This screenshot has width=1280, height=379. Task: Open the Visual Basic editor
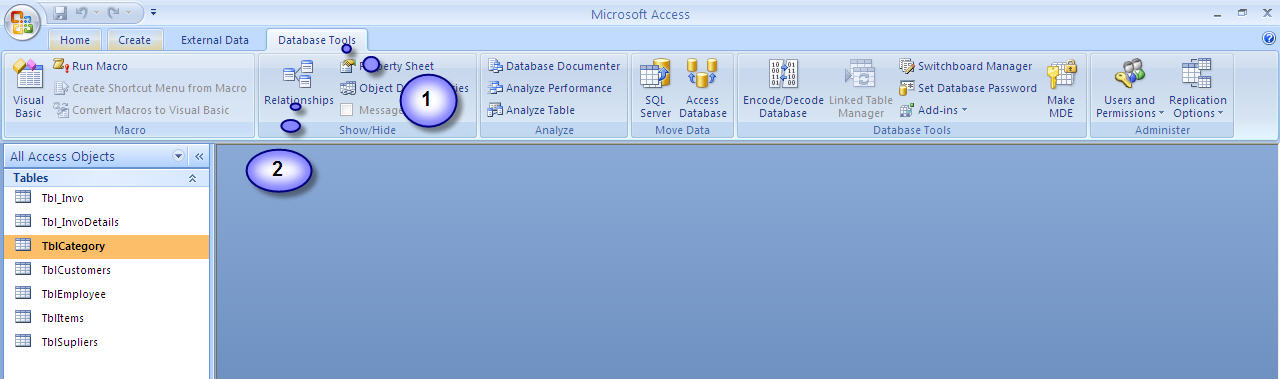[x=28, y=88]
